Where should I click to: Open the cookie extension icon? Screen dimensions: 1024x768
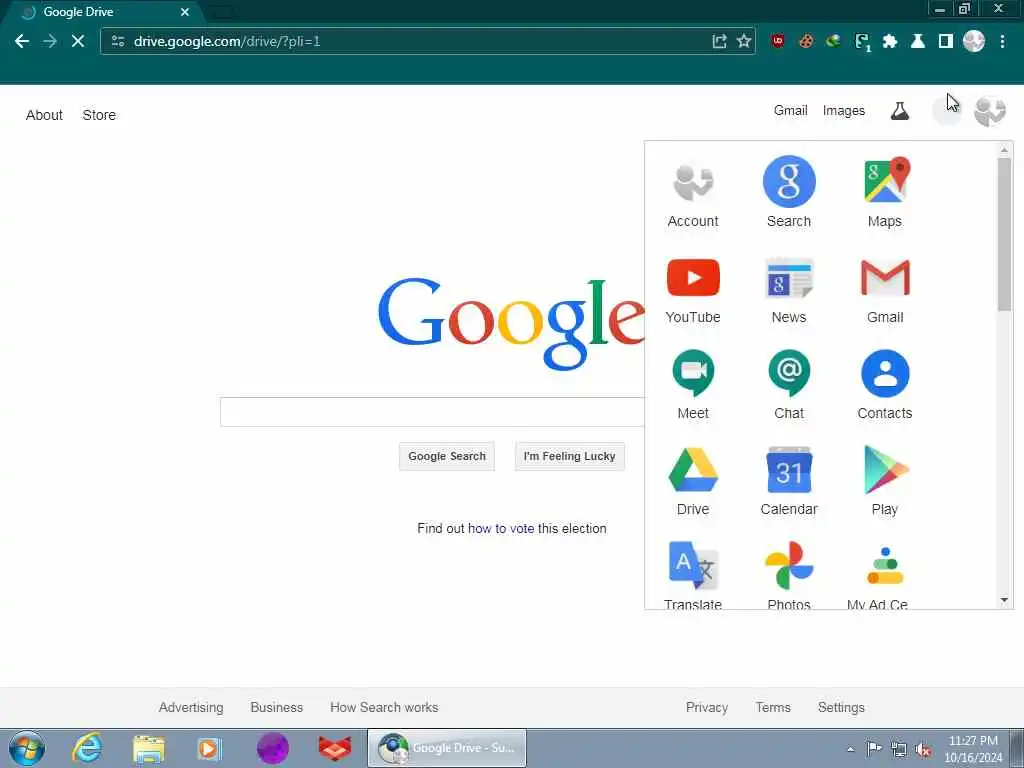click(x=806, y=41)
